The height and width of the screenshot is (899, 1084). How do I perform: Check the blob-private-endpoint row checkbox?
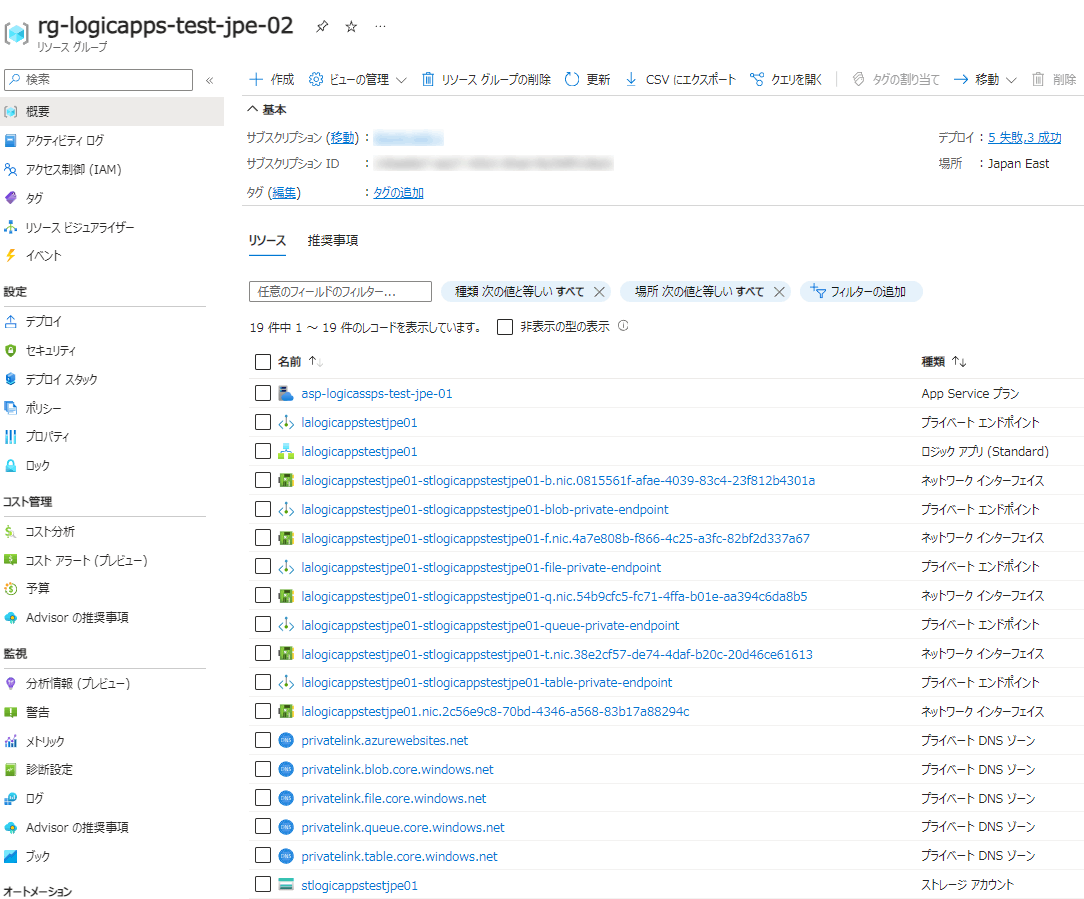pyautogui.click(x=263, y=509)
